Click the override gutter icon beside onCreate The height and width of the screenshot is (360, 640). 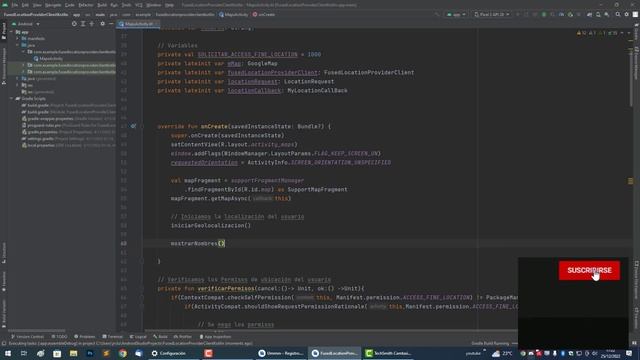(x=133, y=126)
